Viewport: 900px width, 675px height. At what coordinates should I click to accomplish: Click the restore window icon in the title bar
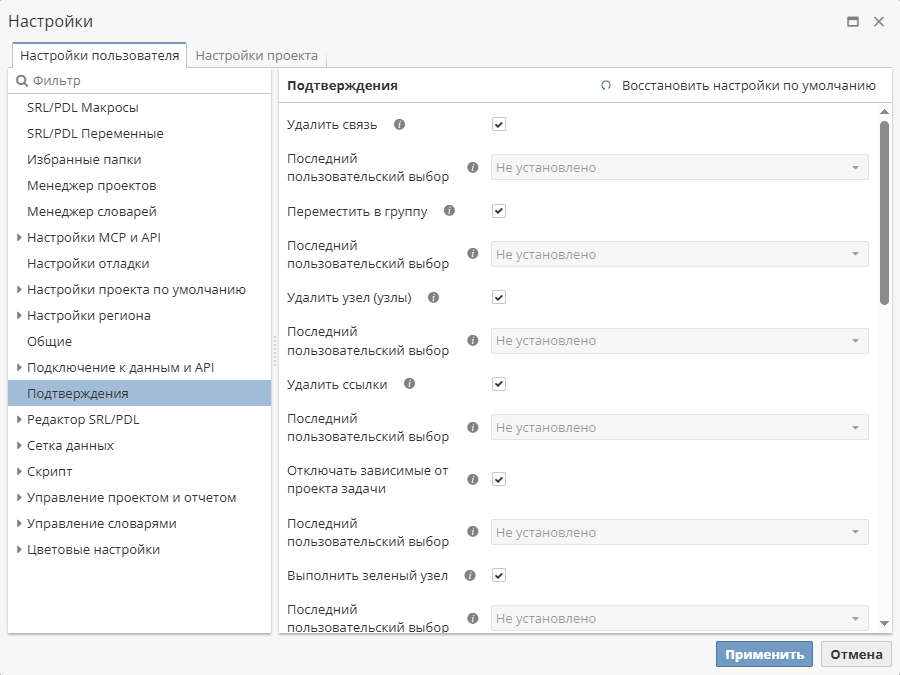click(x=854, y=20)
